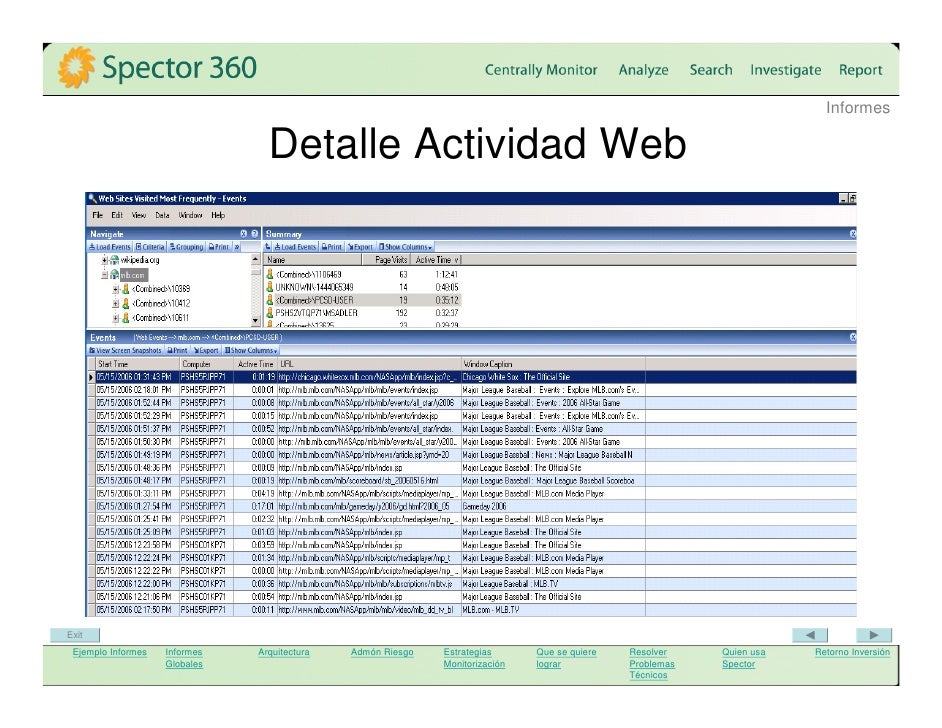942x728 pixels.
Task: Open the Data menu
Action: [x=162, y=215]
